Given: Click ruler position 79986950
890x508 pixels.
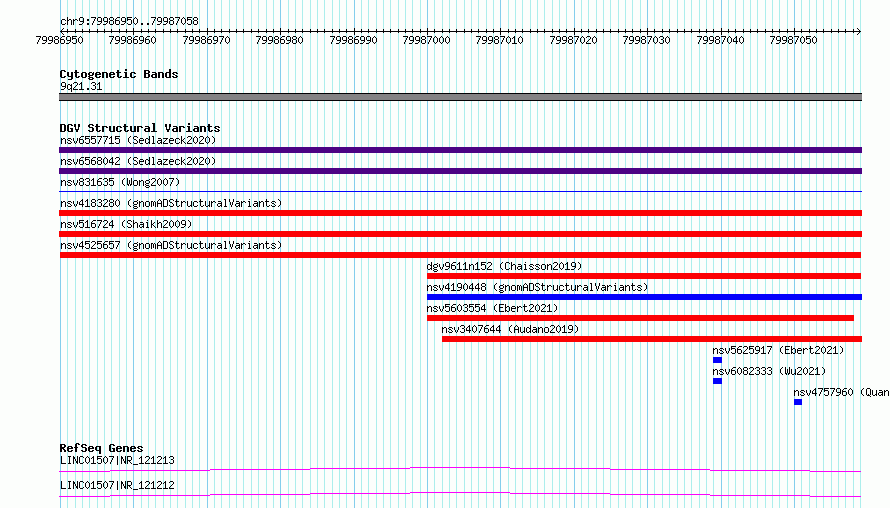Looking at the screenshot, I should pos(59,40).
